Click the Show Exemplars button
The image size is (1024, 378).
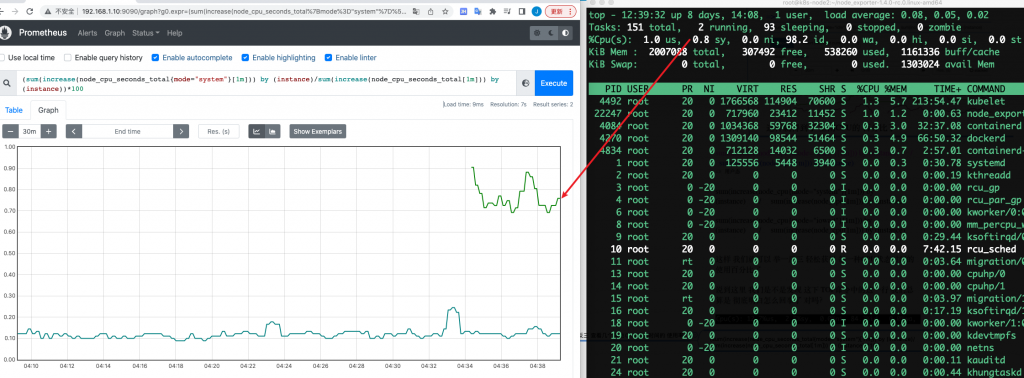[x=317, y=131]
